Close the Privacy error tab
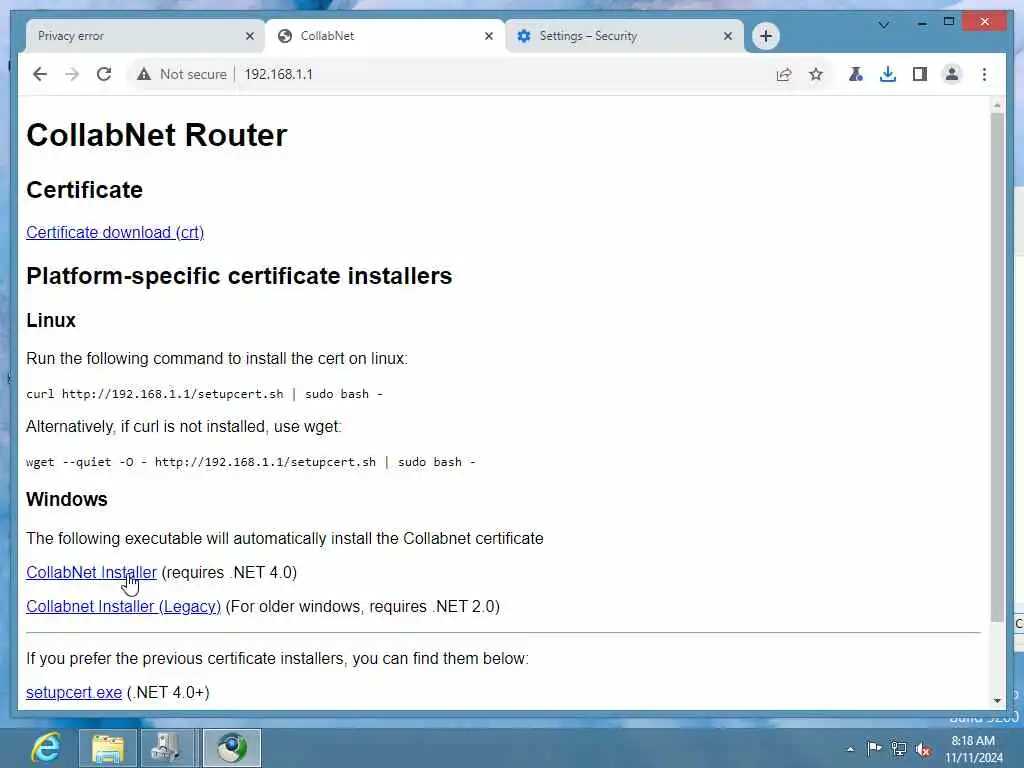The width and height of the screenshot is (1024, 768). tap(249, 36)
